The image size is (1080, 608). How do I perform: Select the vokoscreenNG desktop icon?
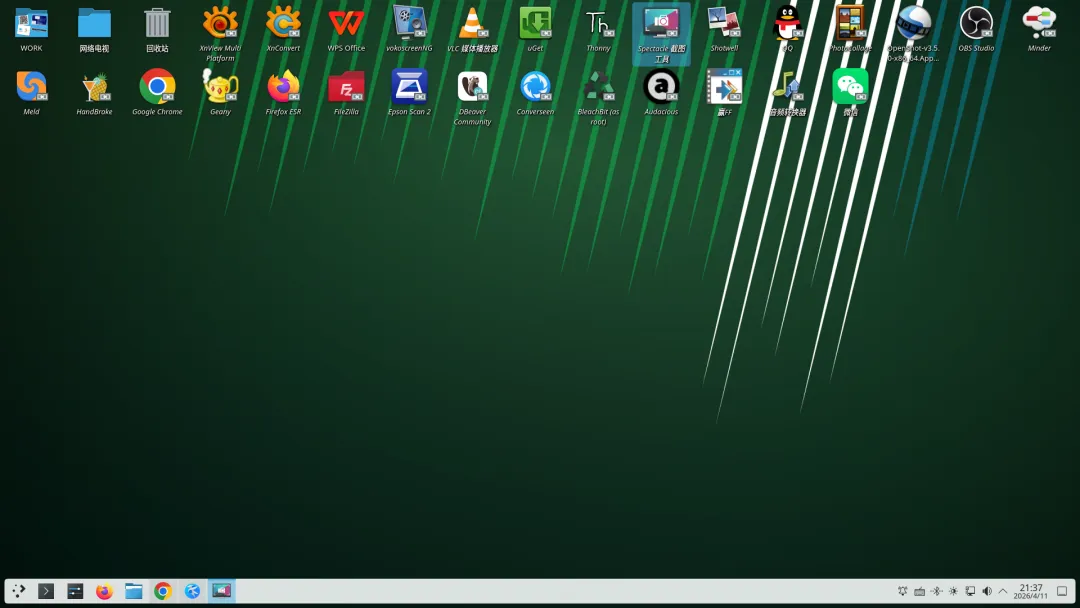click(x=409, y=23)
